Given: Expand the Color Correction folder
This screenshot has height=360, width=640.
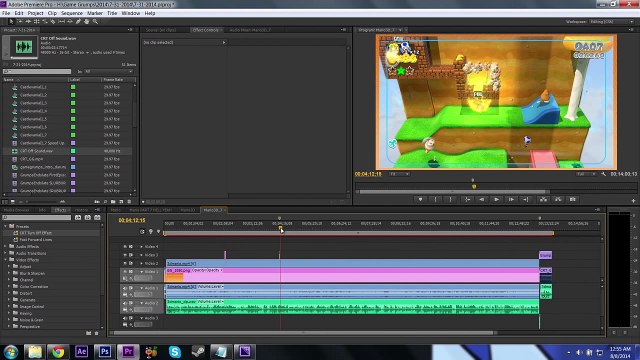Looking at the screenshot, I should [9, 287].
